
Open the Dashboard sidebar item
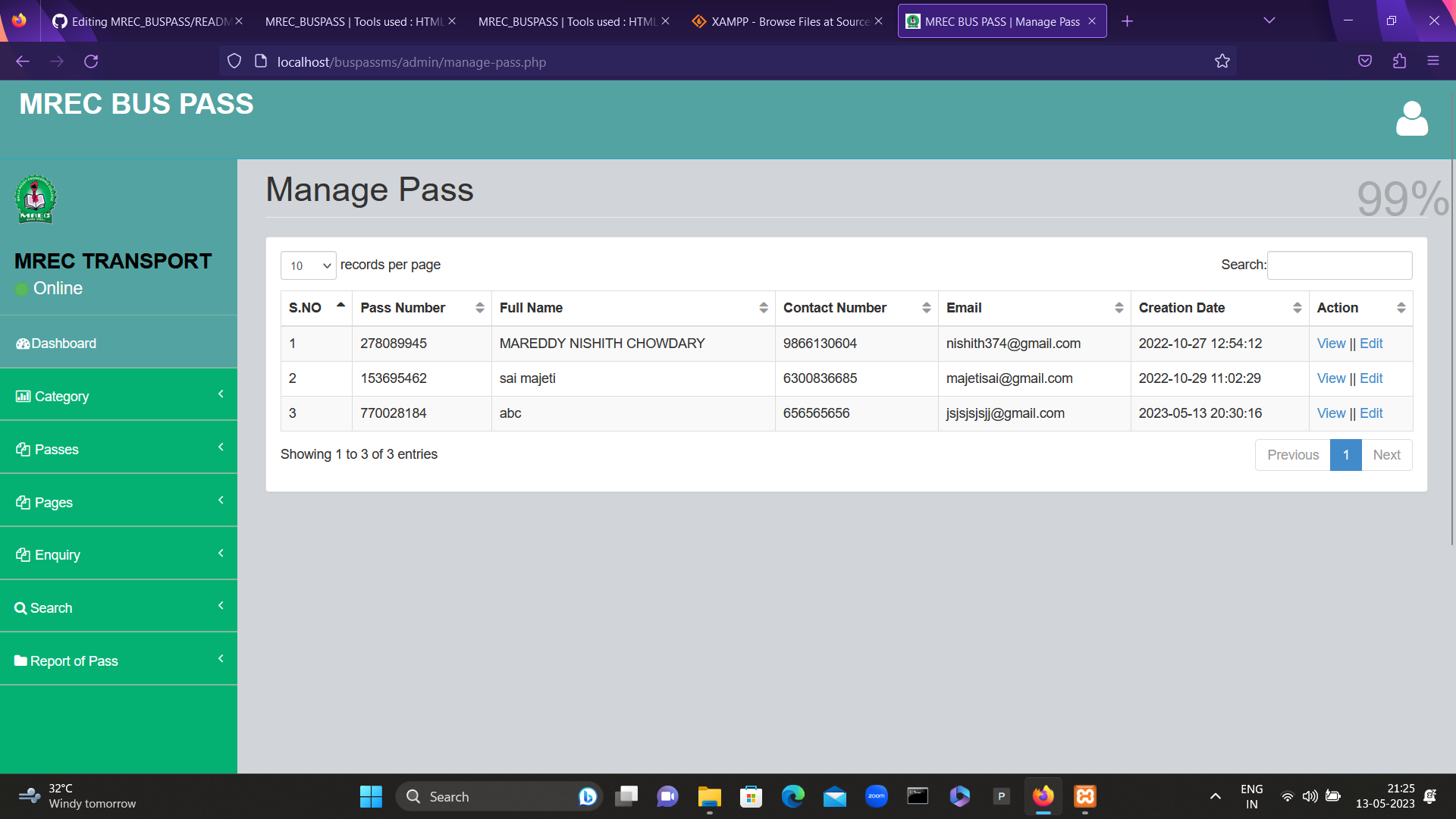118,344
